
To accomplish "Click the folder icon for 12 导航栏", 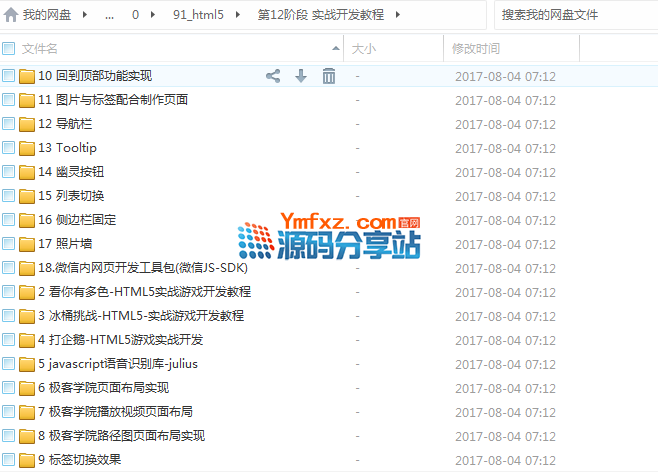I will click(27, 124).
